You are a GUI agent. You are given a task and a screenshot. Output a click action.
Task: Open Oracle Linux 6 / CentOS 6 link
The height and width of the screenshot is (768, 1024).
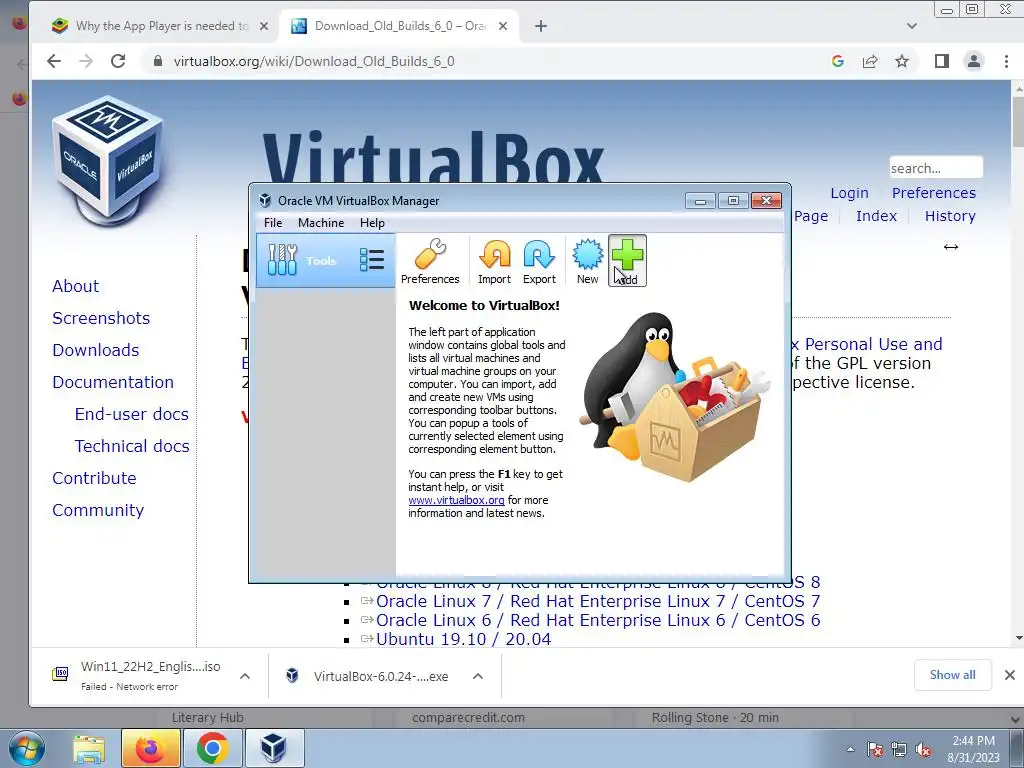point(598,620)
